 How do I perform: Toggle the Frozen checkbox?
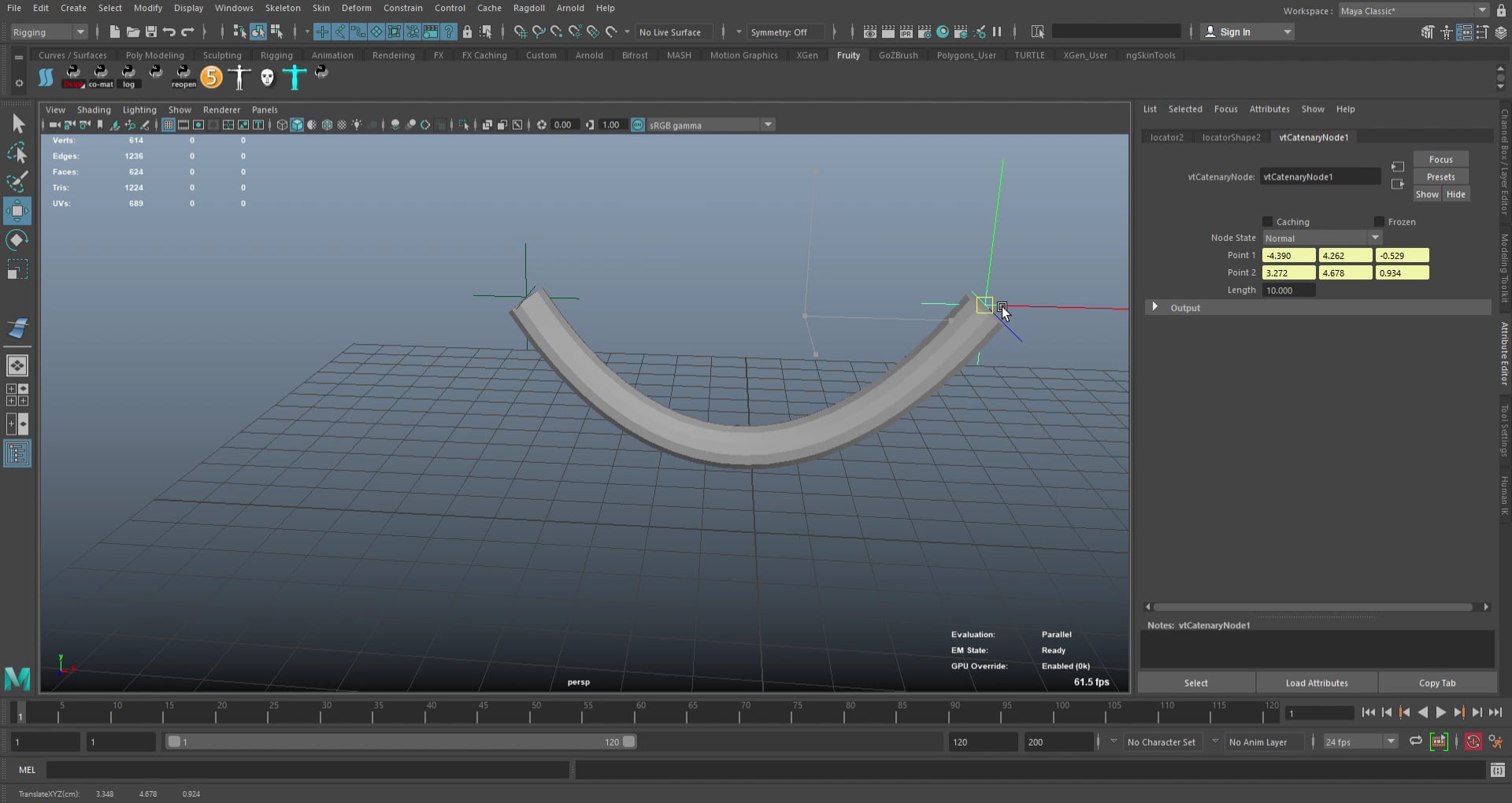1379,221
